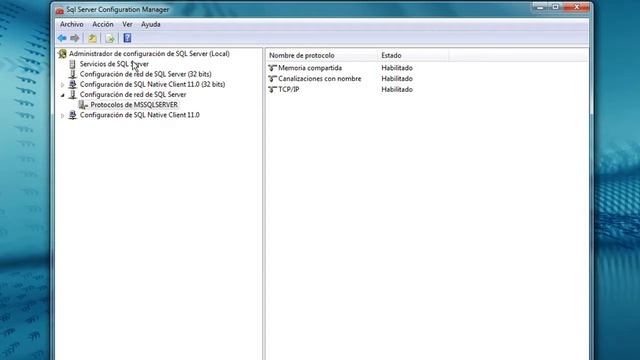This screenshot has height=360, width=640.
Task: Expand the last Configuración de SQL Native Client 11.0 node
Action: coord(62,116)
